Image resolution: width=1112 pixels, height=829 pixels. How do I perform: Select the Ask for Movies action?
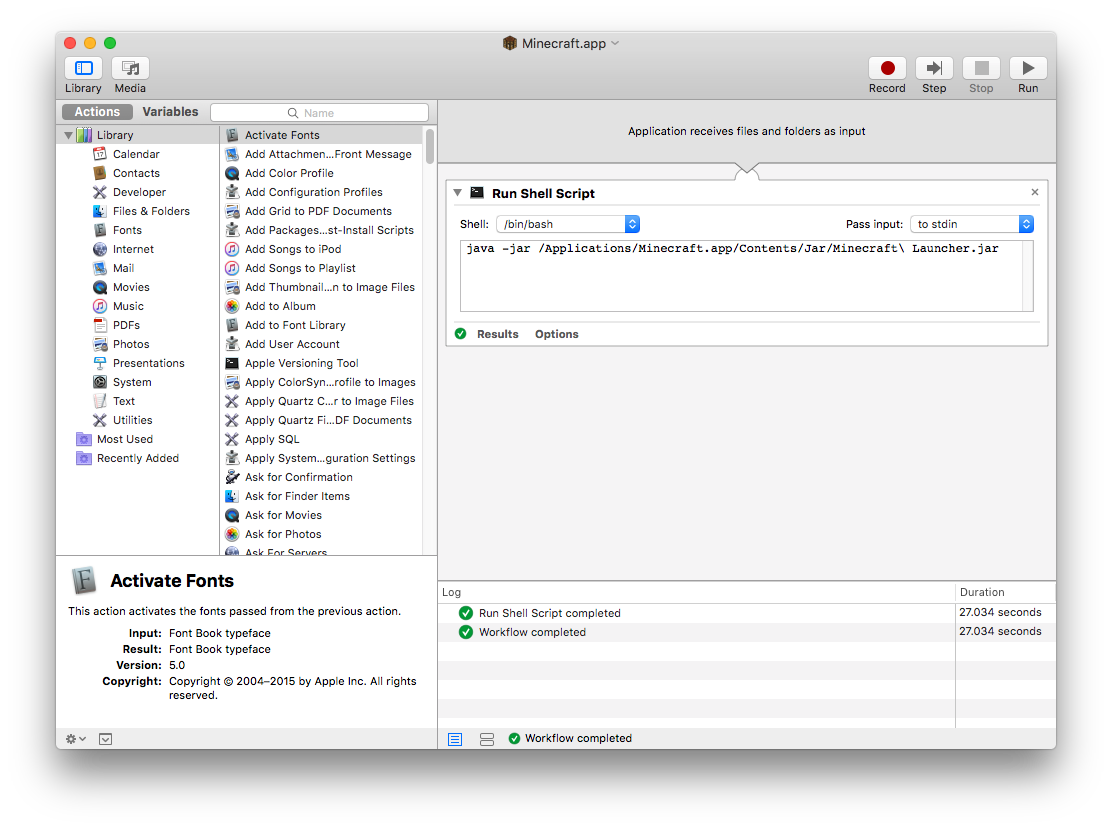pos(322,516)
